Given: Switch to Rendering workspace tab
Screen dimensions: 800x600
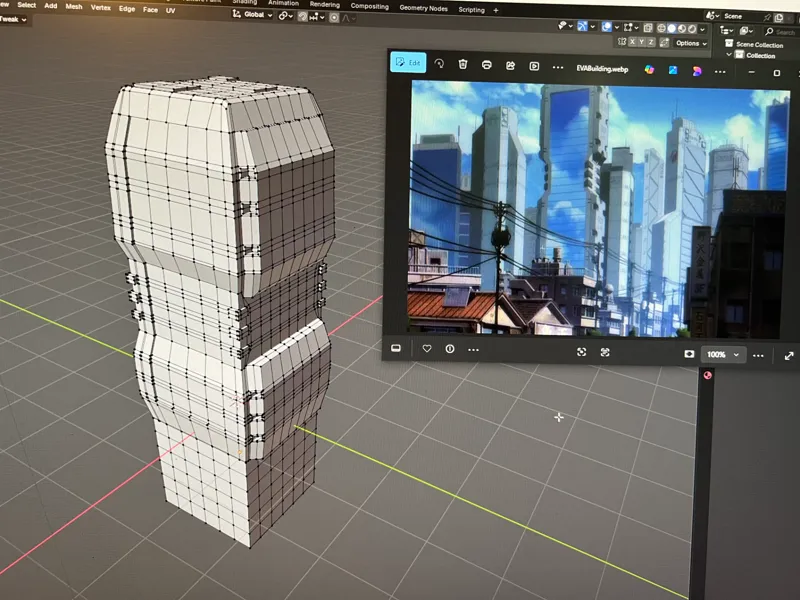Looking at the screenshot, I should pos(324,4).
